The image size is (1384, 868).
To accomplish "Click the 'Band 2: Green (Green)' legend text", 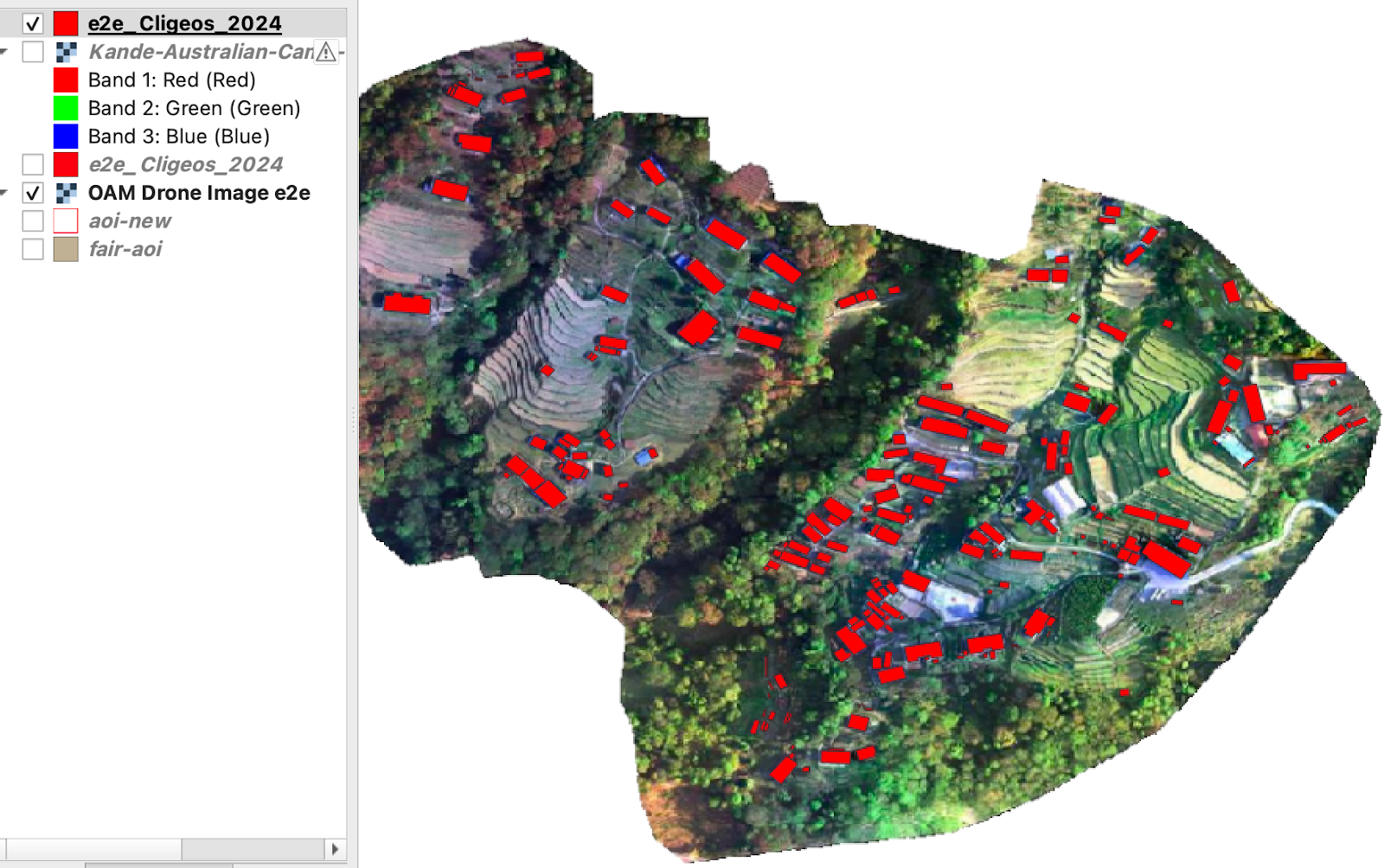I will 195,108.
